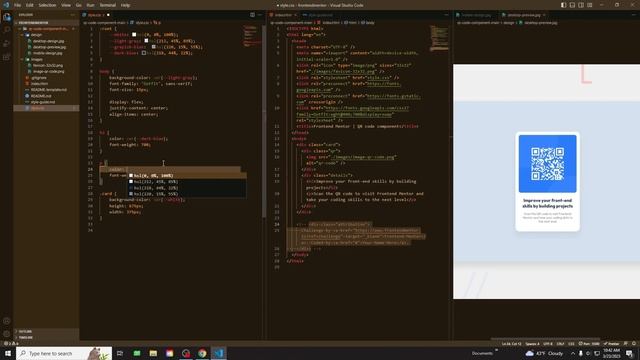
Task: Click the Spaces indentation status bar item
Action: 532,344
